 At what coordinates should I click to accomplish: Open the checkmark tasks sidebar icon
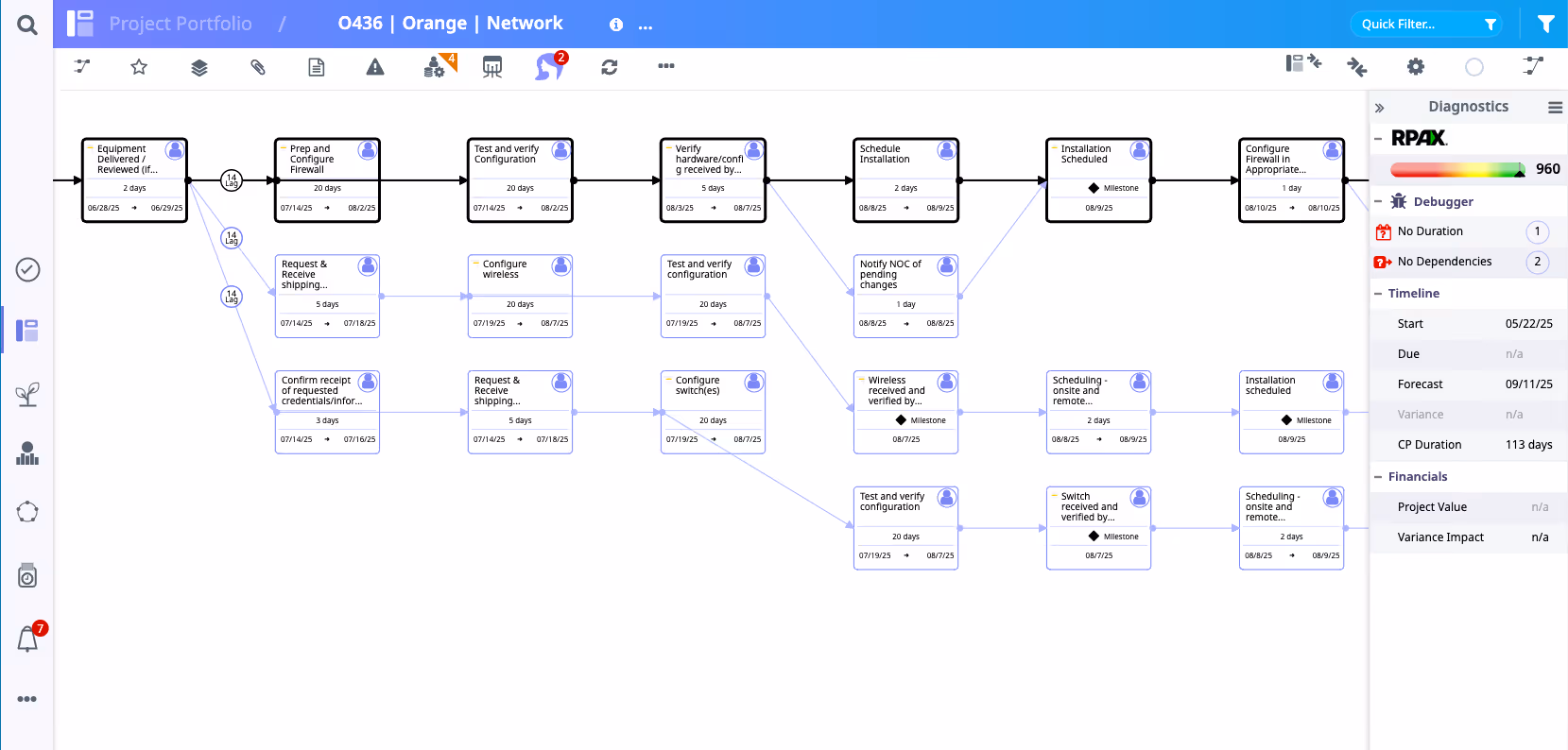27,270
